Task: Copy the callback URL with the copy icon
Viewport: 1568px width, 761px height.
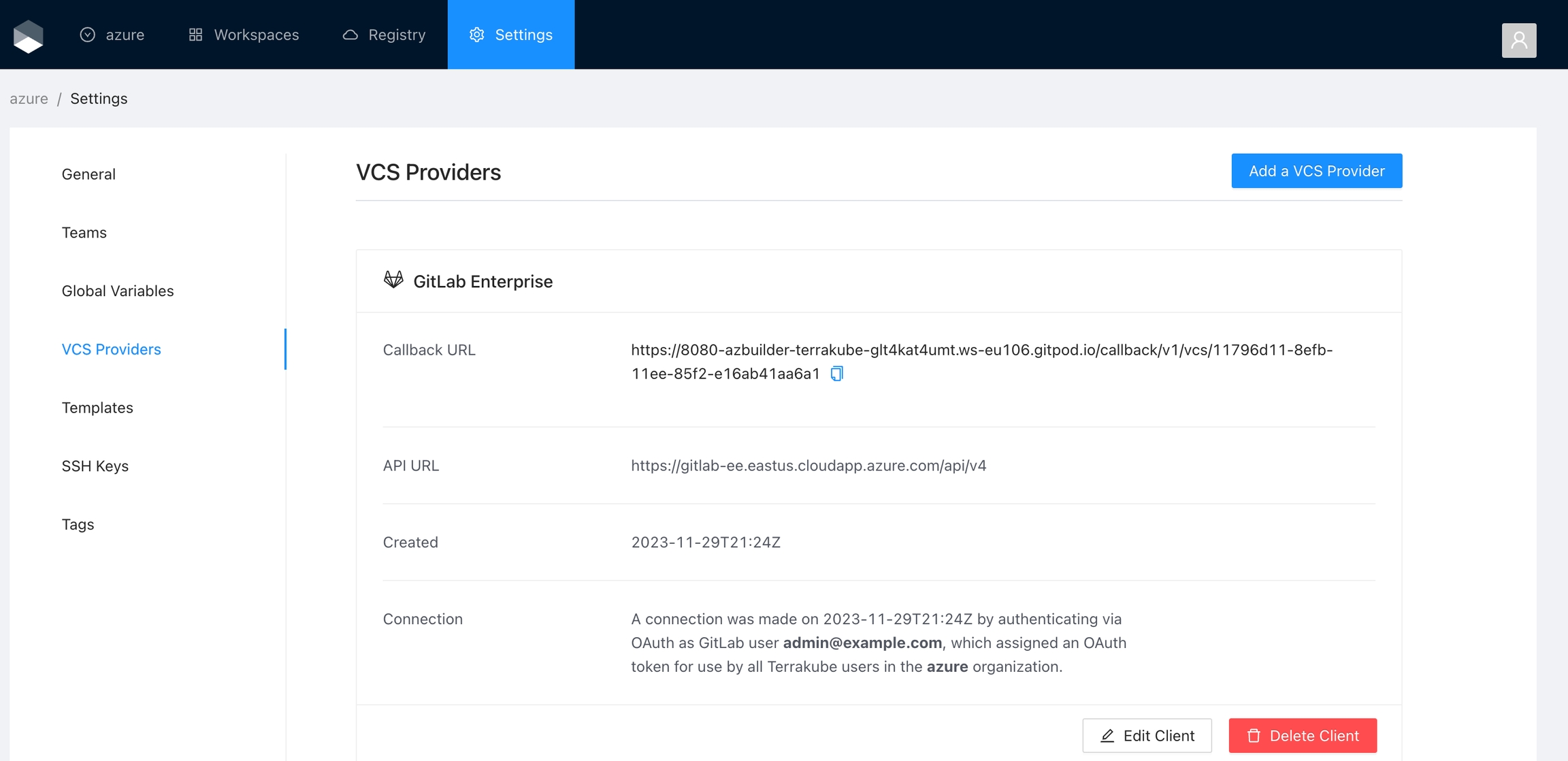Action: (837, 374)
